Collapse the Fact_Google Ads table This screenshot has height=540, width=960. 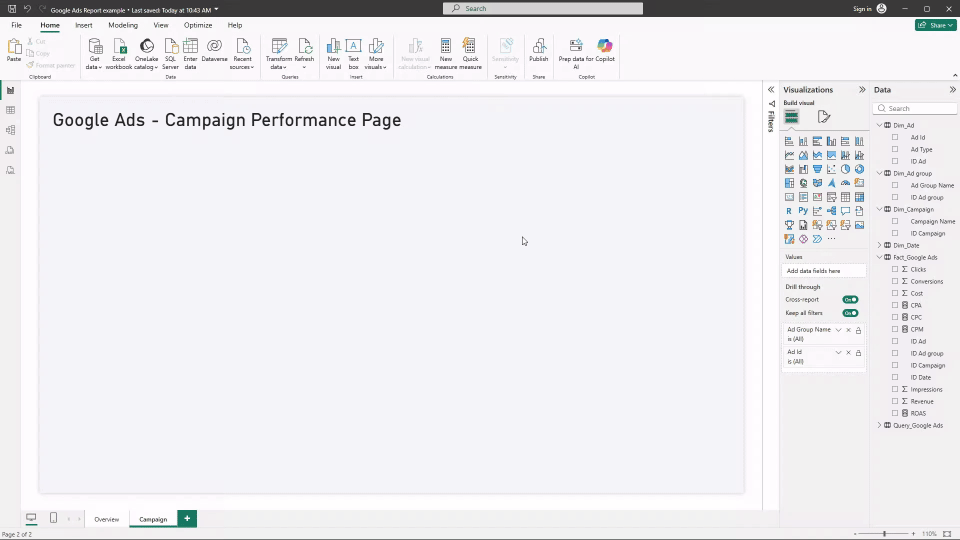tap(880, 257)
